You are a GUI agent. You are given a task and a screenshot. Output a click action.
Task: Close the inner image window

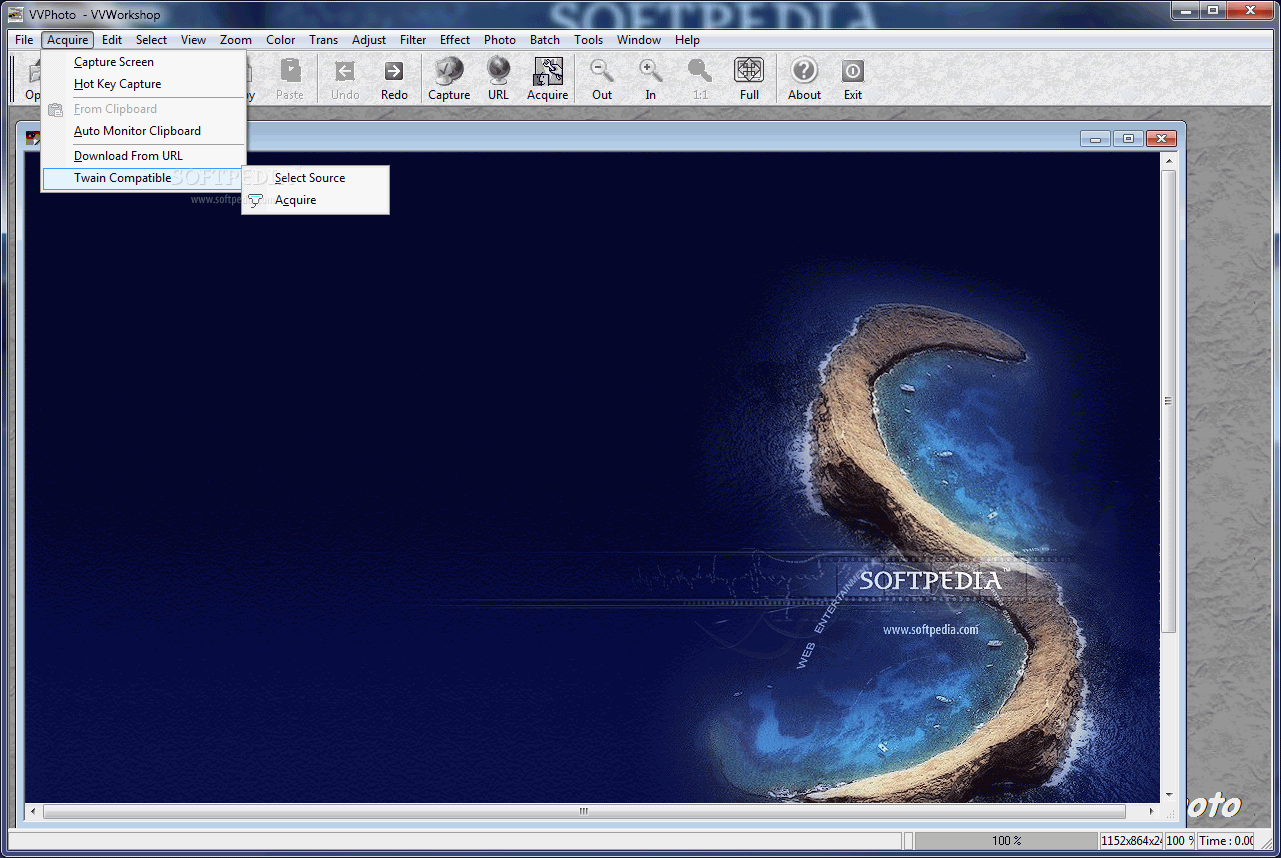coord(1161,138)
